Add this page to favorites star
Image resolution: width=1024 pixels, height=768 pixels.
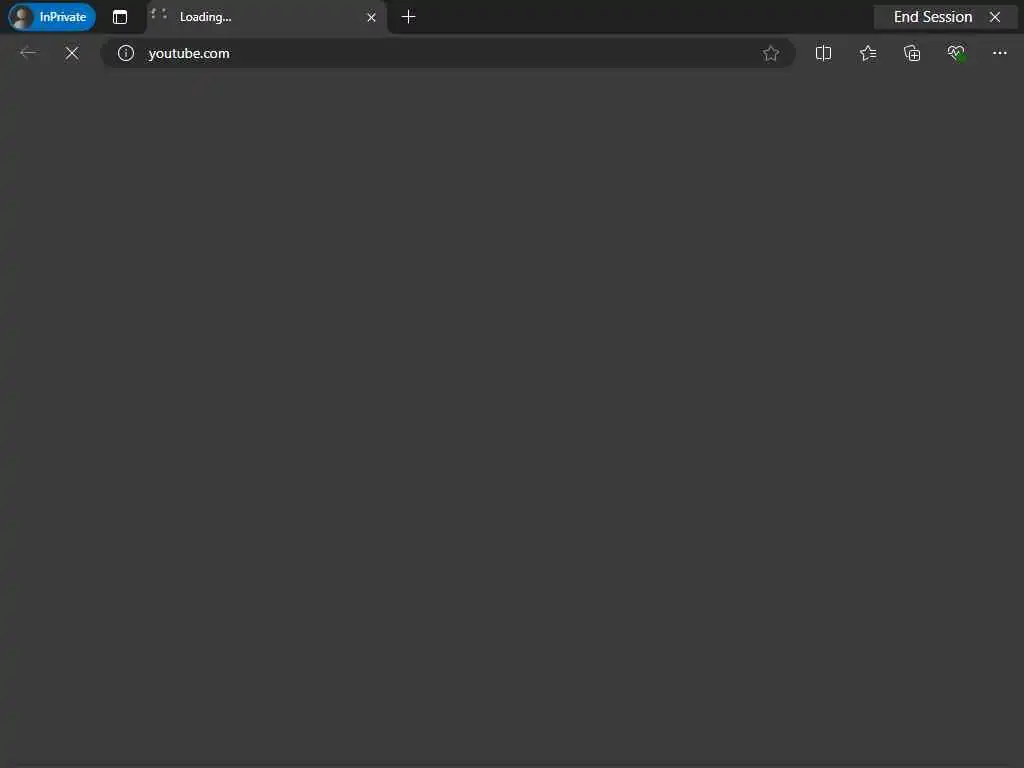(771, 53)
